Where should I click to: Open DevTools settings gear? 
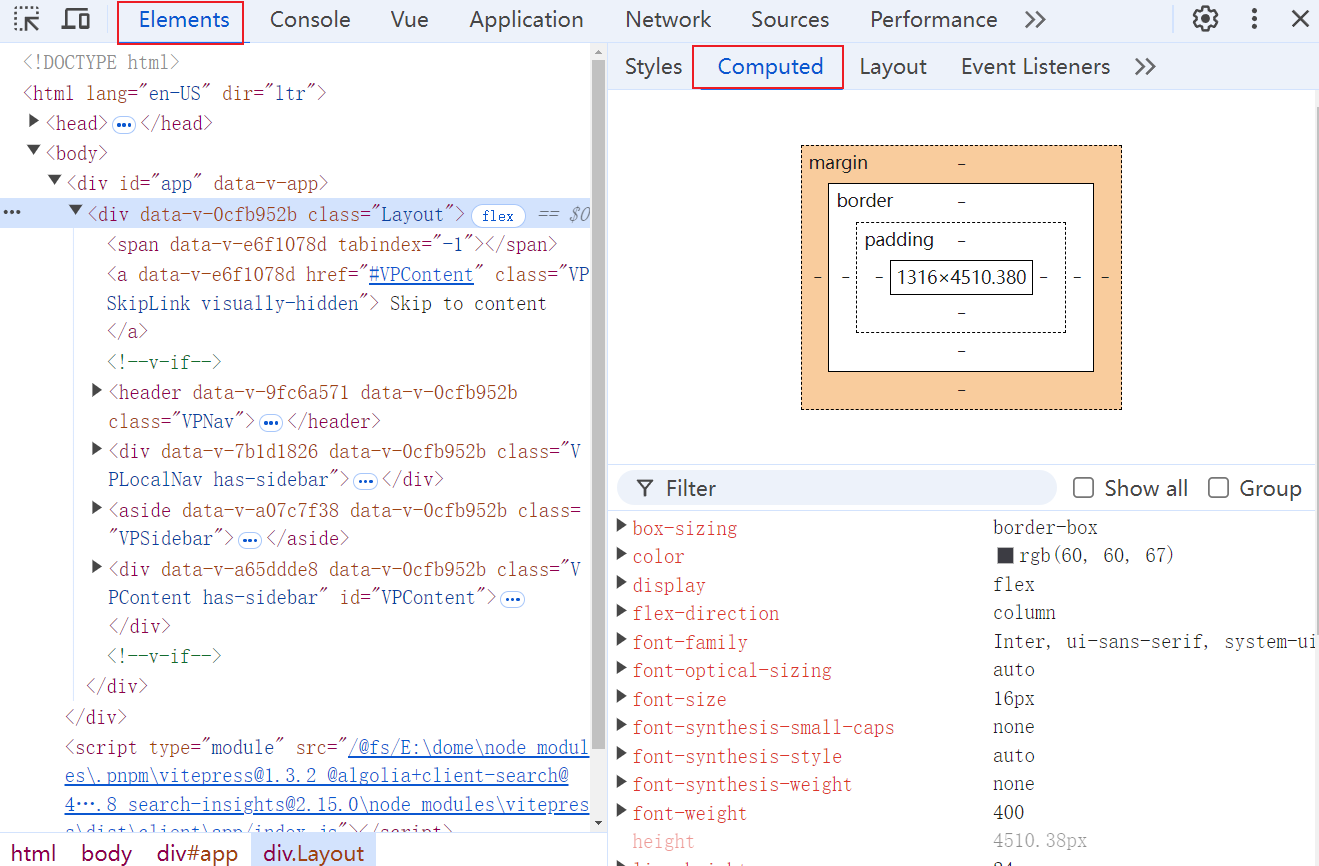pyautogui.click(x=1206, y=19)
